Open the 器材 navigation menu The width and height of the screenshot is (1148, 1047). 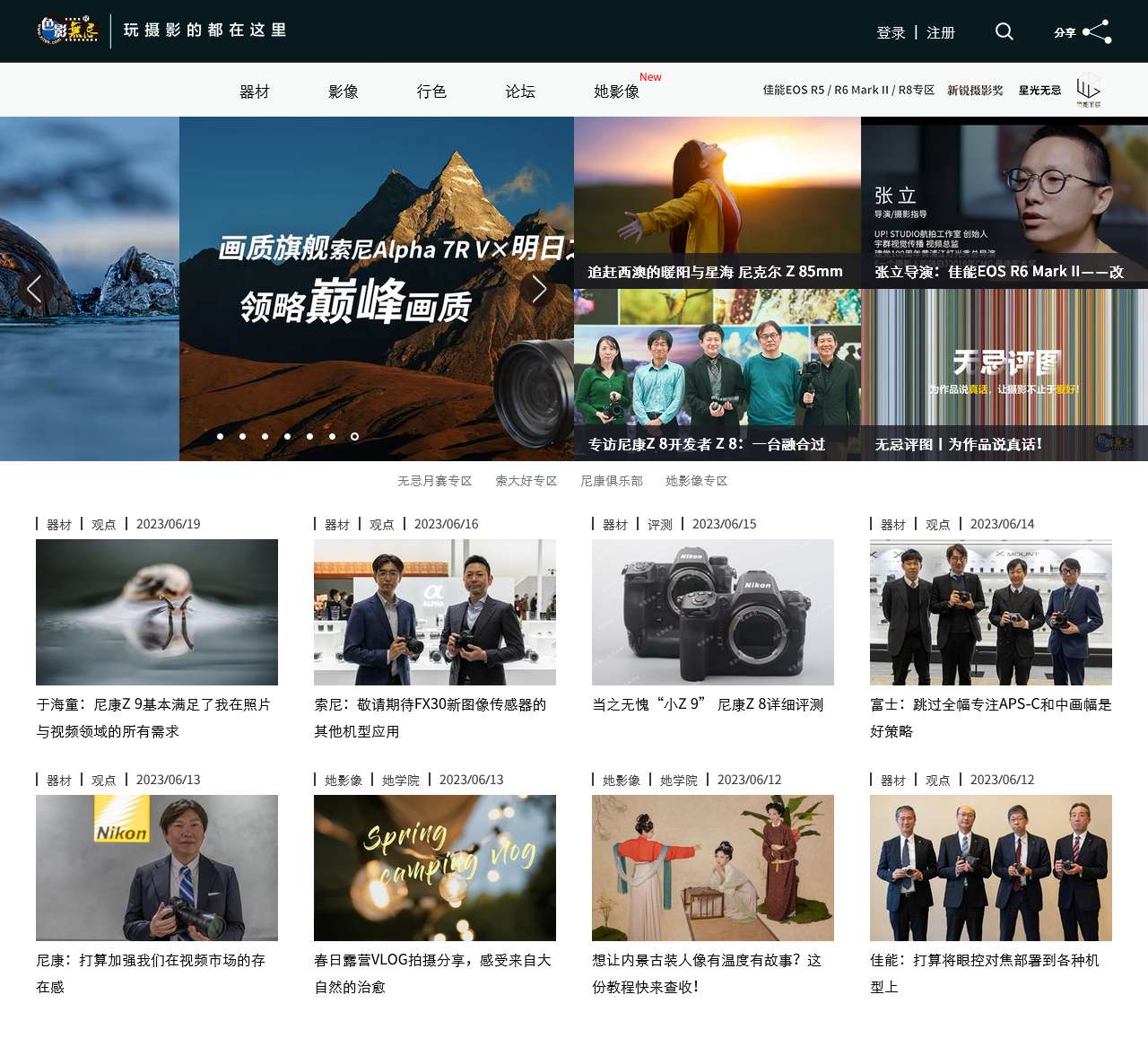(255, 91)
